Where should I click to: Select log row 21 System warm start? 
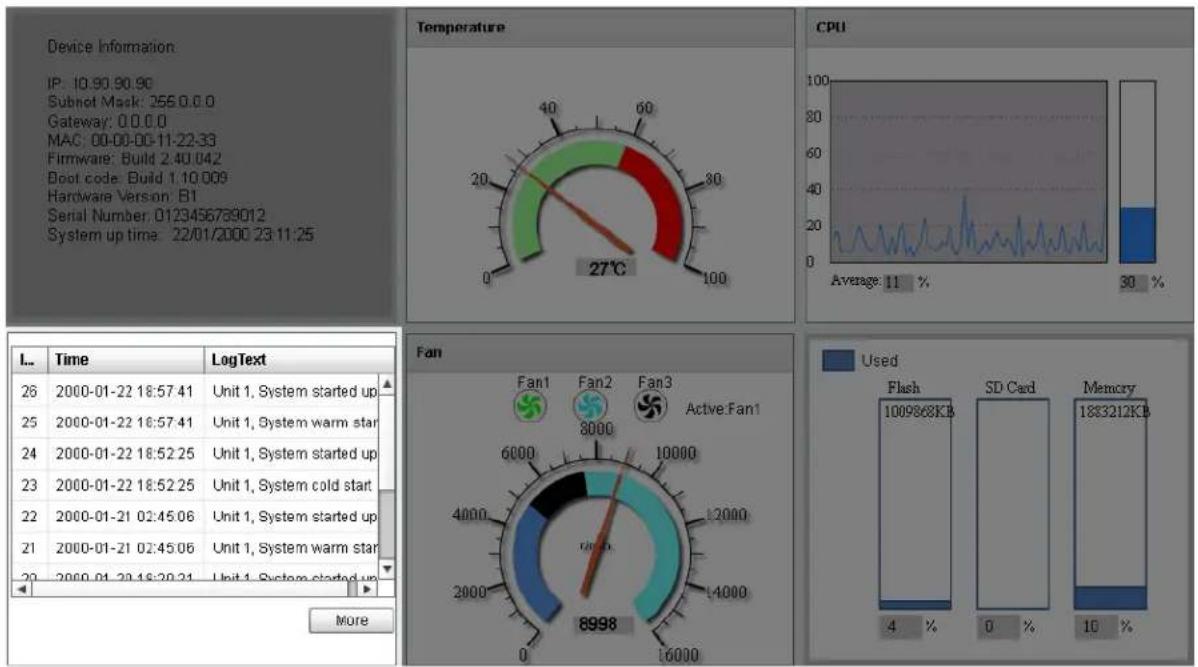(x=196, y=548)
